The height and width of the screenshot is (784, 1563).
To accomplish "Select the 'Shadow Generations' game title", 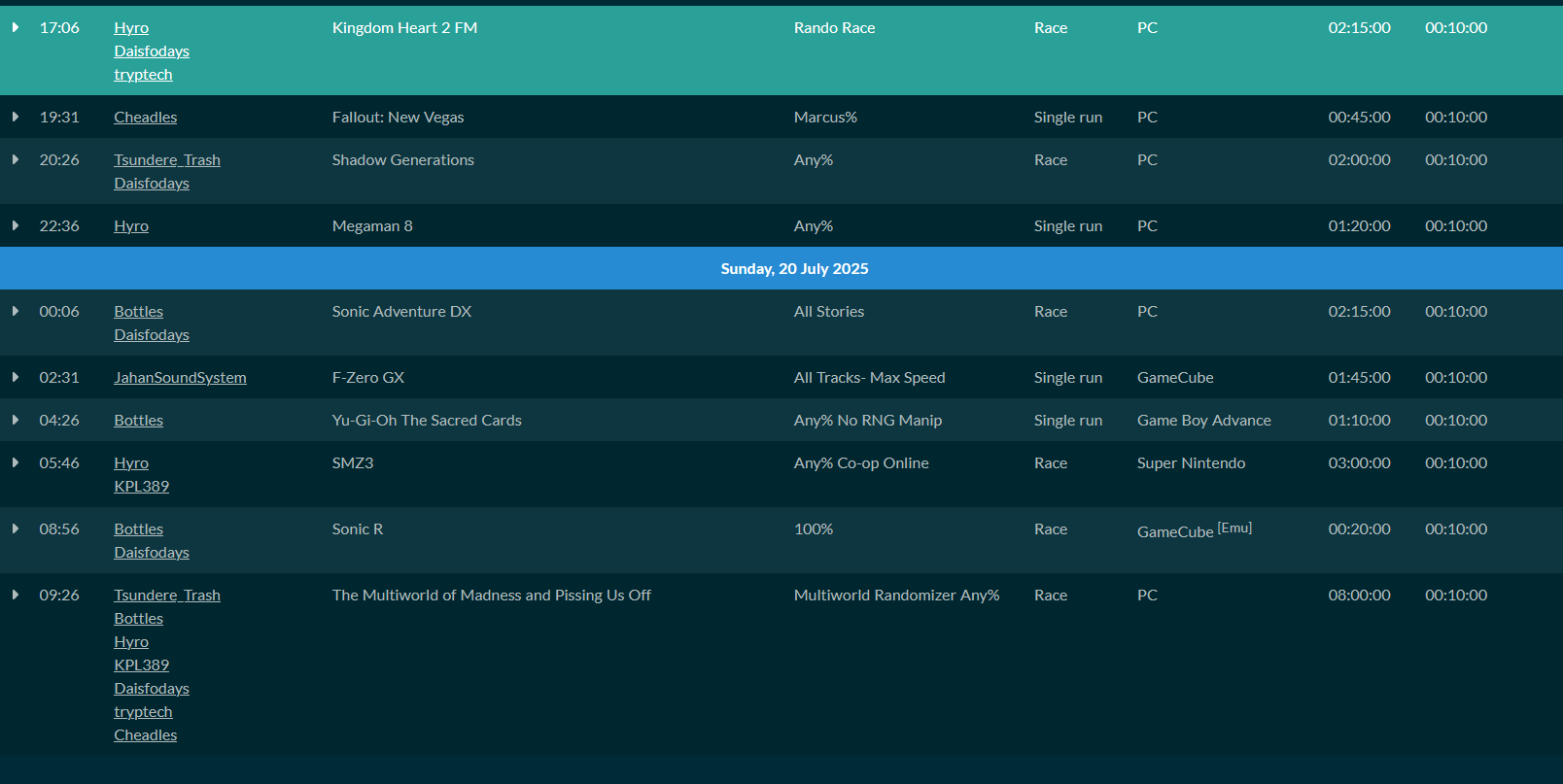I will 403,160.
